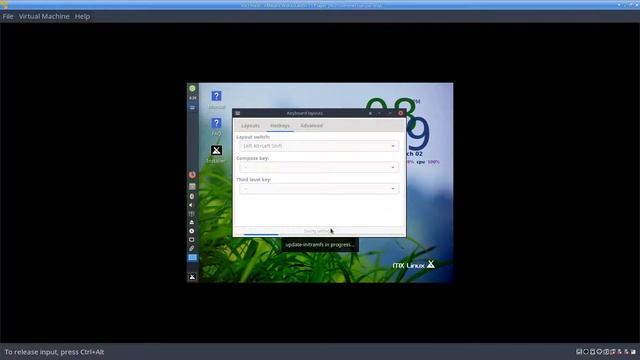Click the blue lines icon below panel clock
This screenshot has height=360, width=640.
click(x=192, y=108)
